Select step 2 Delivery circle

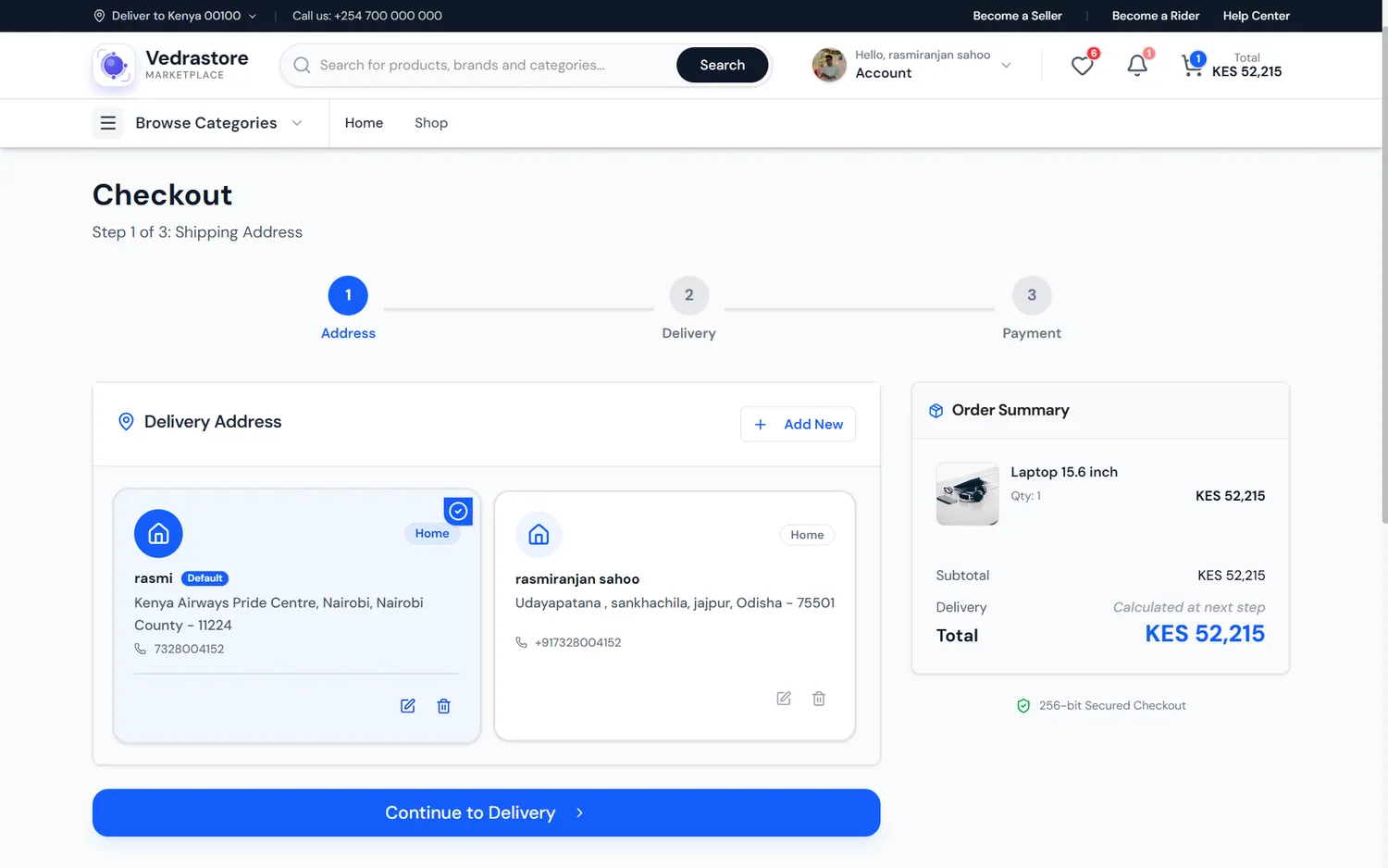pos(689,295)
